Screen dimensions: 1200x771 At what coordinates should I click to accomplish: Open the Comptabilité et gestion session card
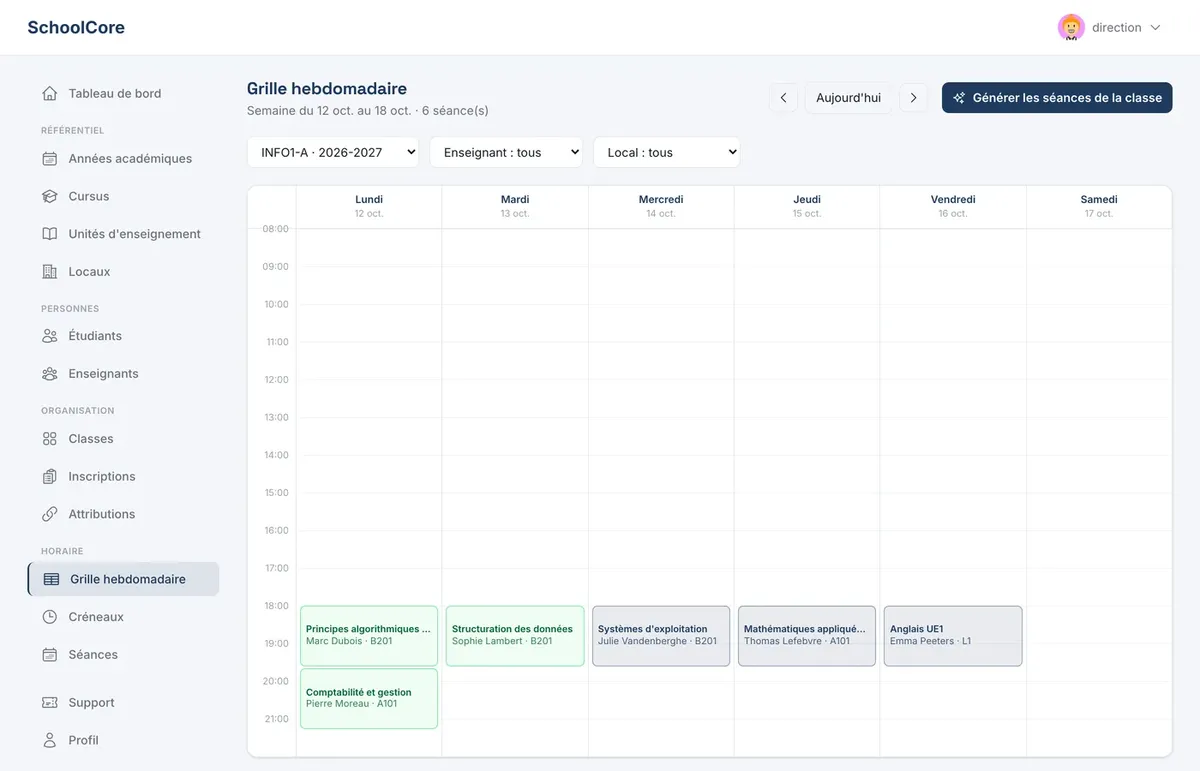(369, 699)
